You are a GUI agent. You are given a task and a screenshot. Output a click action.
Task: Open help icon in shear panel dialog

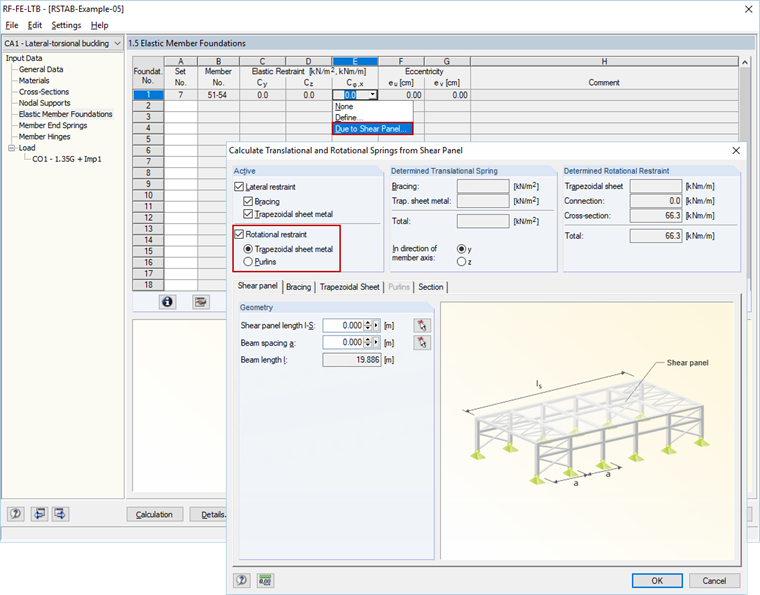click(241, 580)
